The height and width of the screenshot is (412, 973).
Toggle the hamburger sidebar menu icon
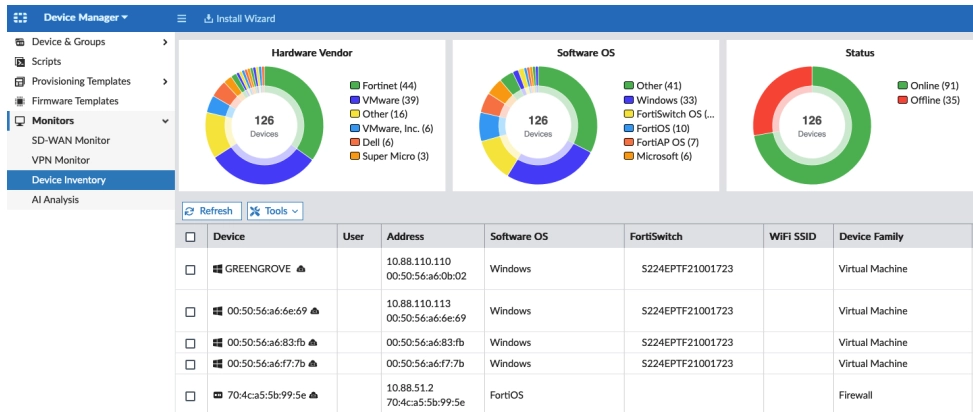click(x=182, y=19)
